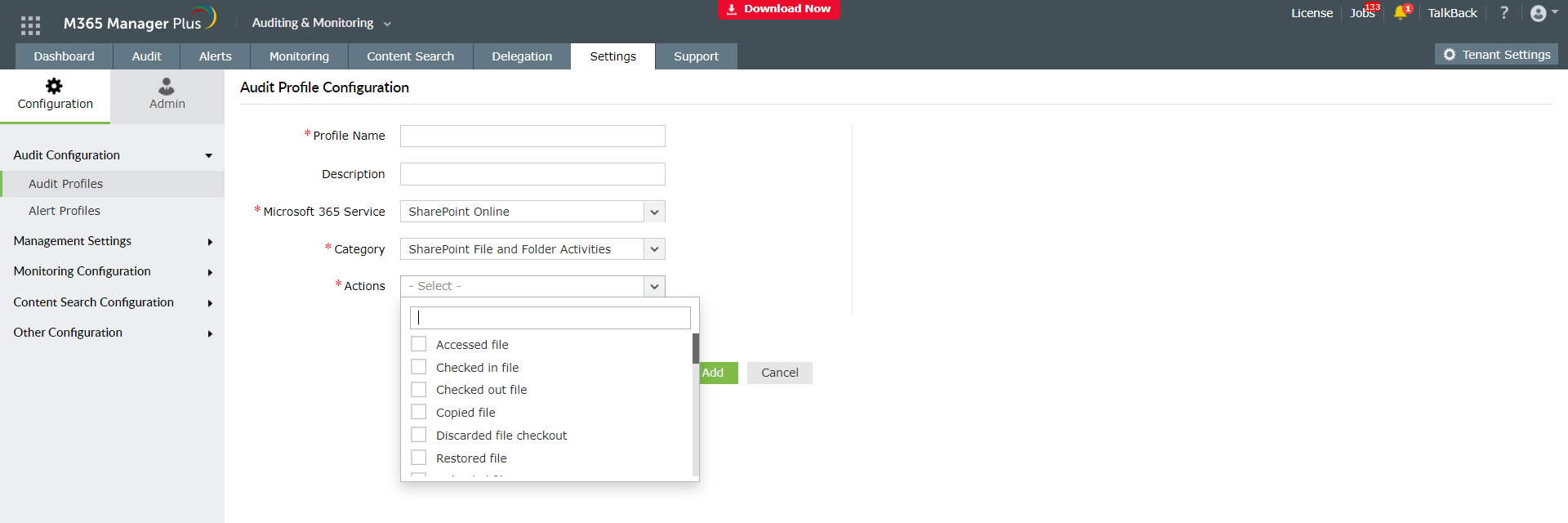
Task: Open the Audit tab
Action: pos(146,56)
